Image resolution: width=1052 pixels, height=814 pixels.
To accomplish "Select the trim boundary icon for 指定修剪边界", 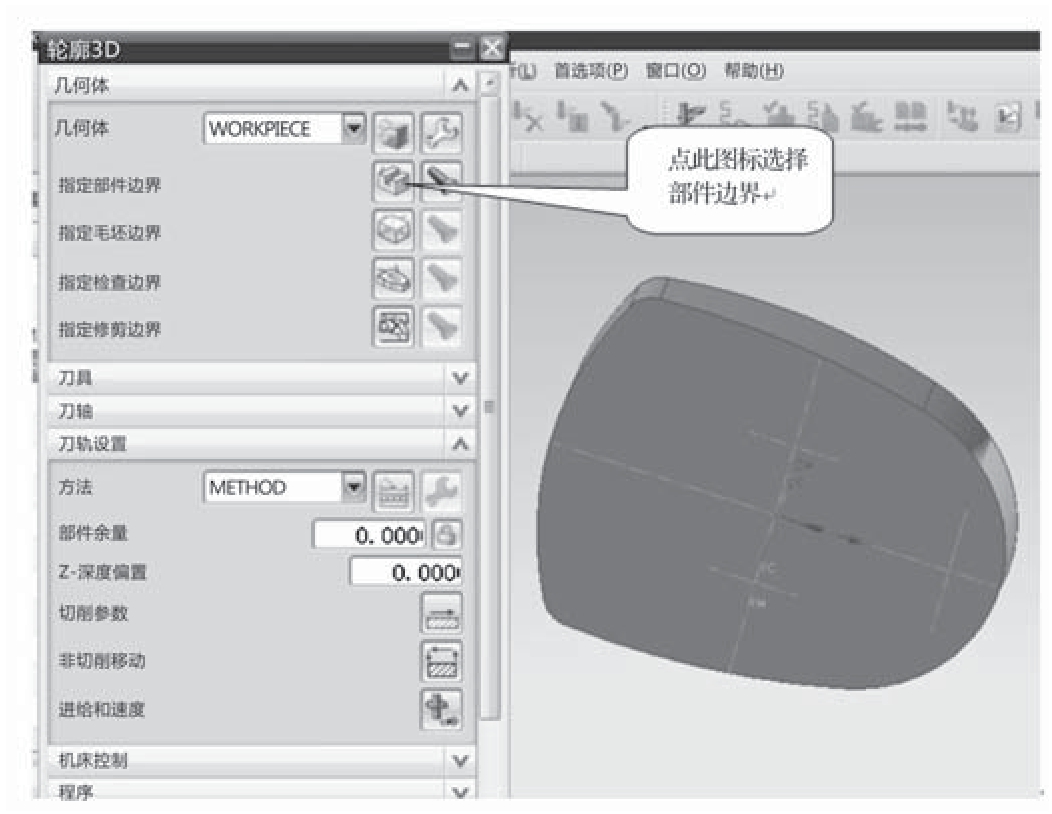I will coord(394,327).
